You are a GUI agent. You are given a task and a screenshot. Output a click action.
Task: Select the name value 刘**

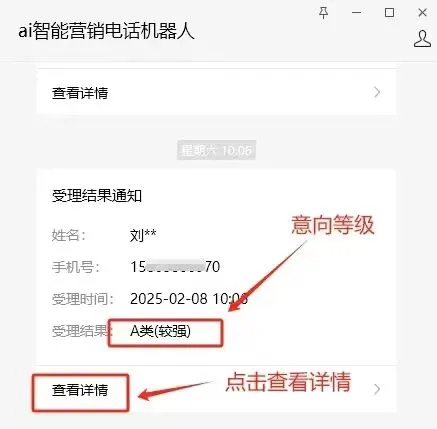tap(143, 235)
